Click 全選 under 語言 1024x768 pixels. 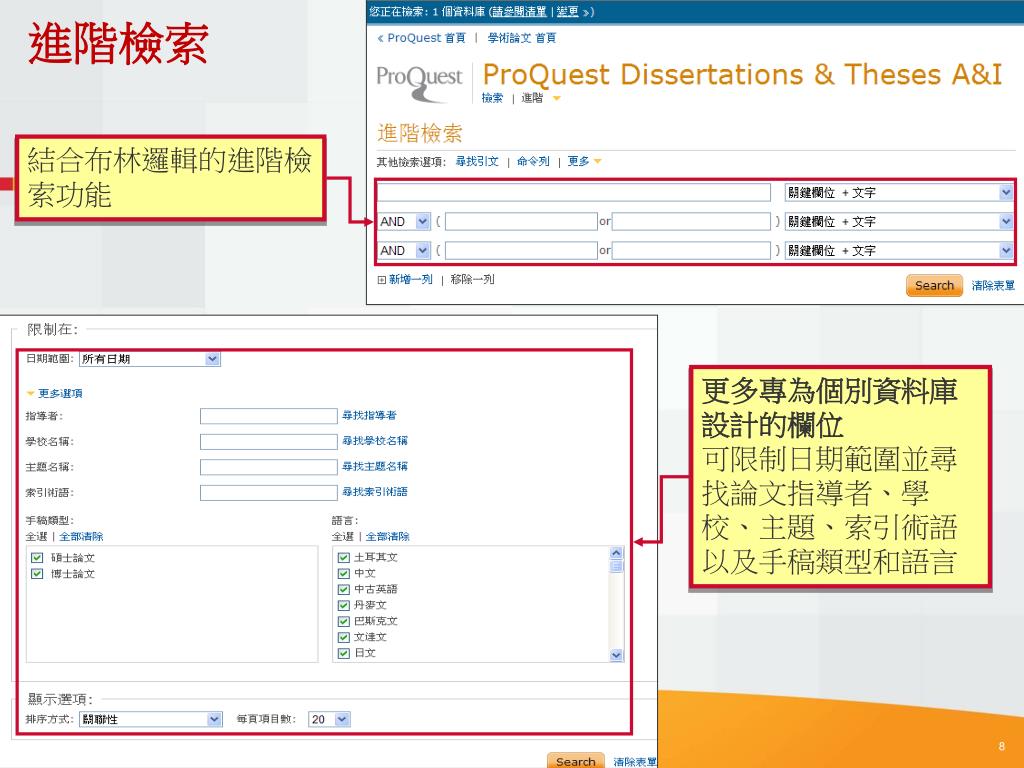(342, 537)
